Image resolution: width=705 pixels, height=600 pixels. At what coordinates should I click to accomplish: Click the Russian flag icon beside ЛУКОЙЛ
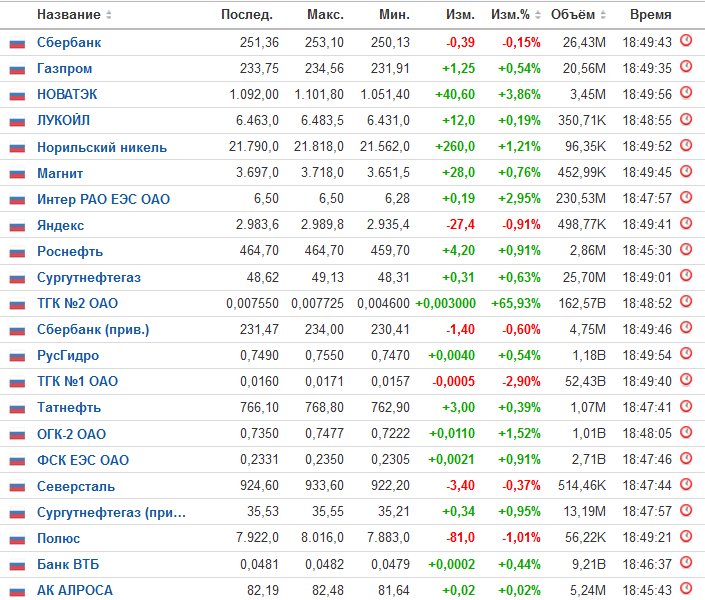point(17,121)
